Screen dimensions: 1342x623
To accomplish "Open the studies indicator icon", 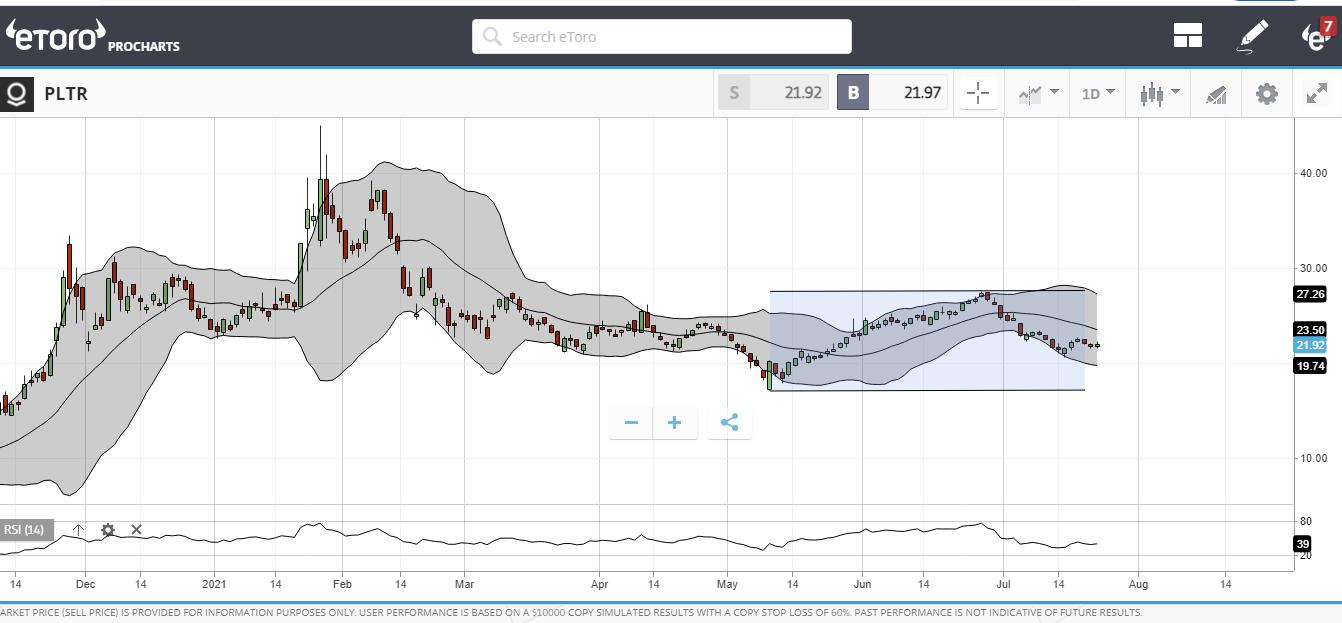I will (1215, 94).
